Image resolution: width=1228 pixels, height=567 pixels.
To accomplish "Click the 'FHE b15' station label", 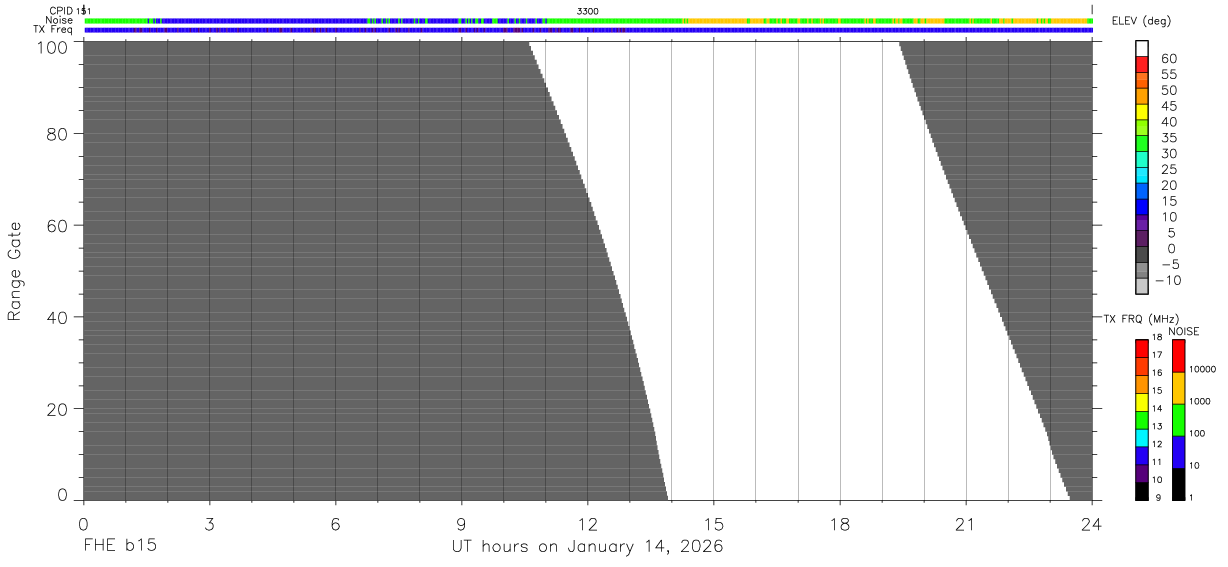I will [x=119, y=547].
